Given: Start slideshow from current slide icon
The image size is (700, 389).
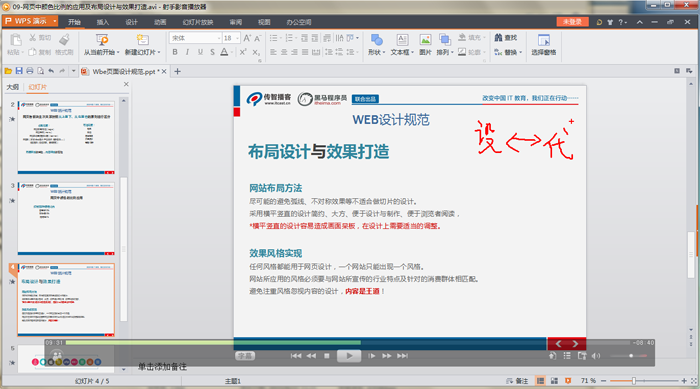Looking at the screenshot, I should point(102,40).
